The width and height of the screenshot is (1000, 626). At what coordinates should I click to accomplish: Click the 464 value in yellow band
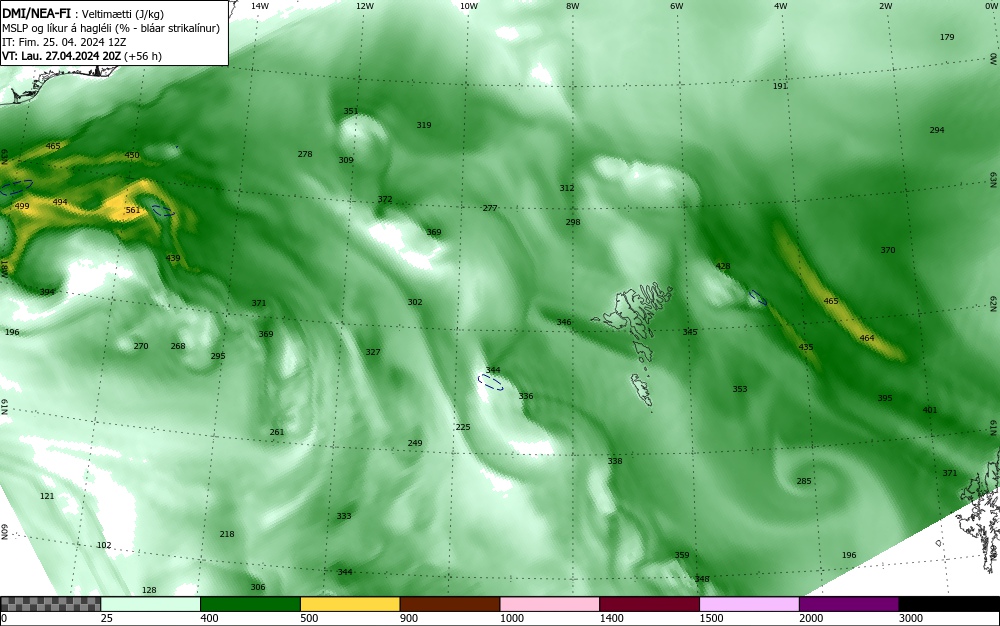point(867,338)
